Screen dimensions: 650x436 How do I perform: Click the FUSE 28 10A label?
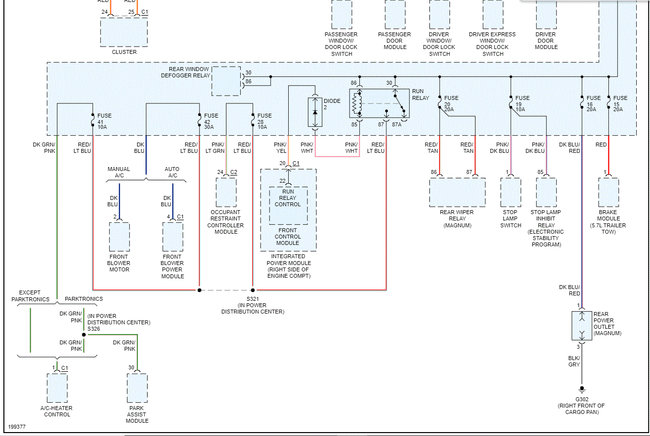(x=264, y=121)
